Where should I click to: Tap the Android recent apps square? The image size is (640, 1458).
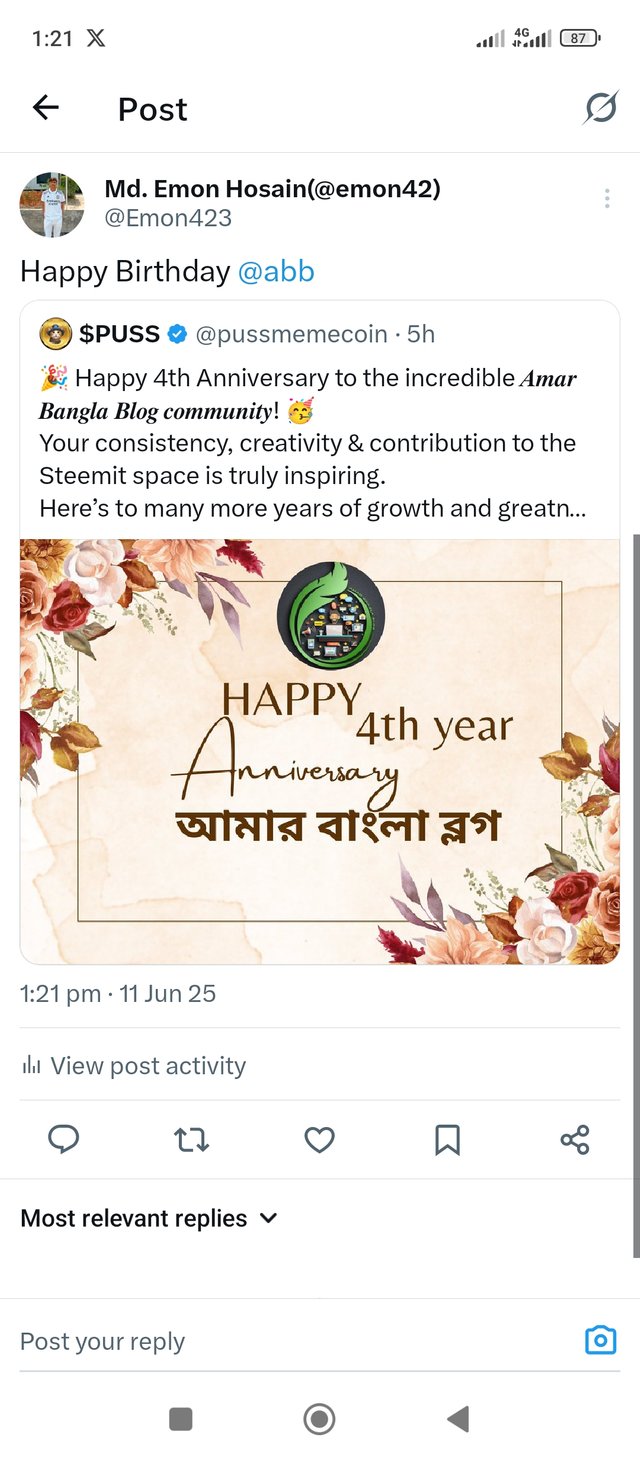[181, 1418]
